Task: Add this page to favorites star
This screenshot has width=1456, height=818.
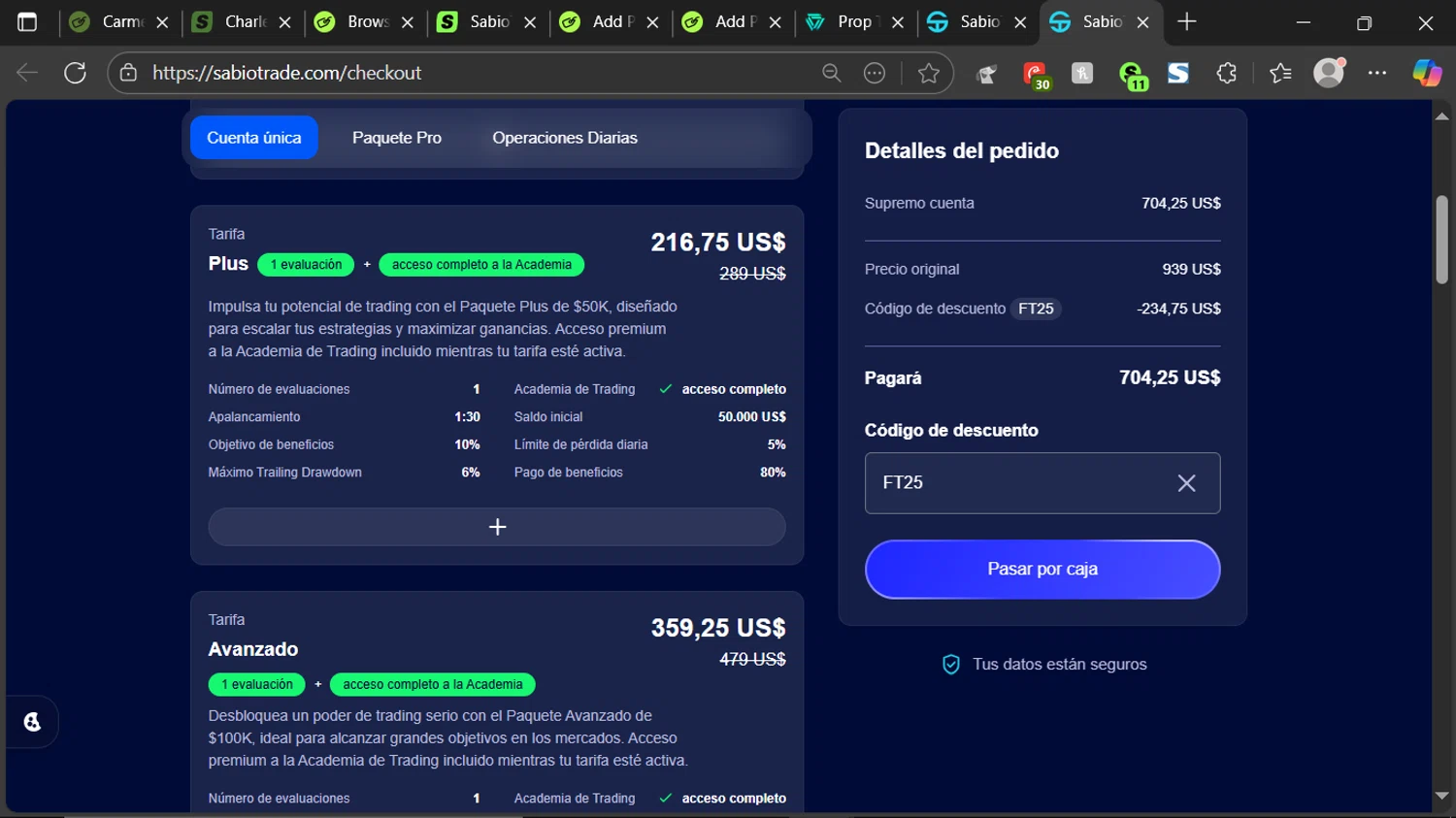Action: [929, 73]
